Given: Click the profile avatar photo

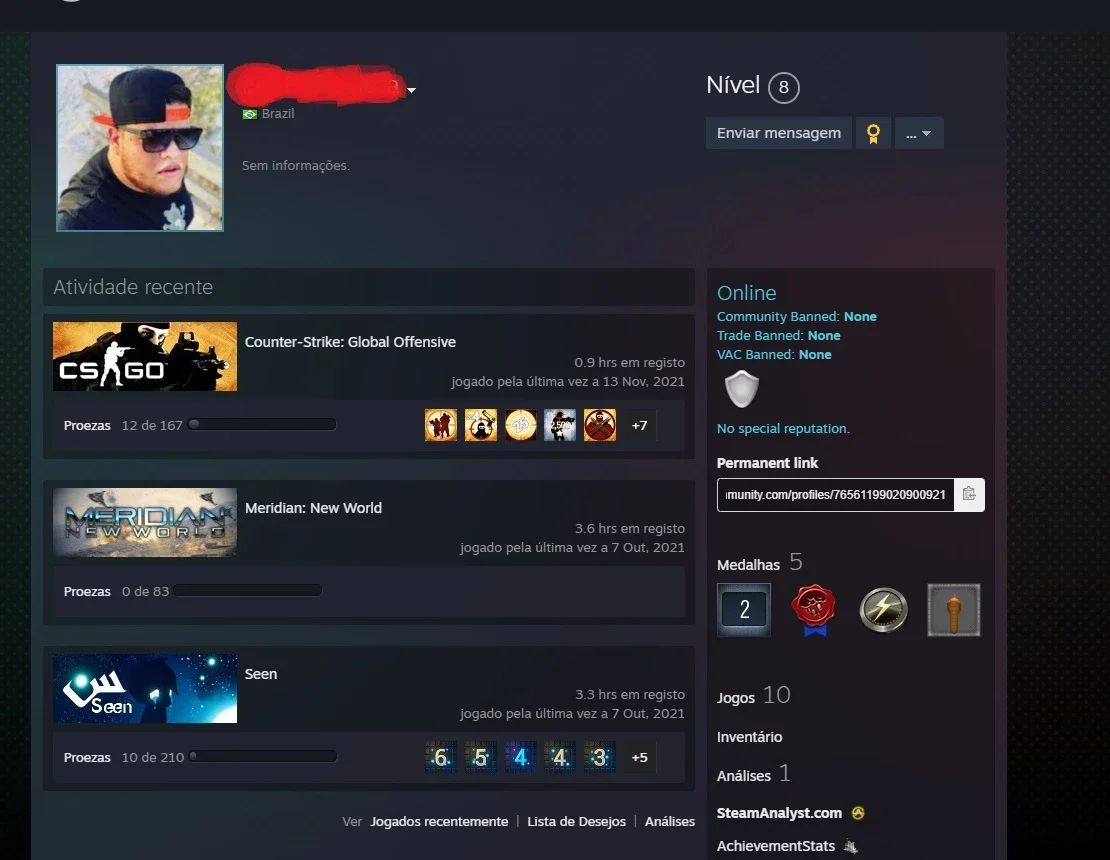Looking at the screenshot, I should coord(140,148).
